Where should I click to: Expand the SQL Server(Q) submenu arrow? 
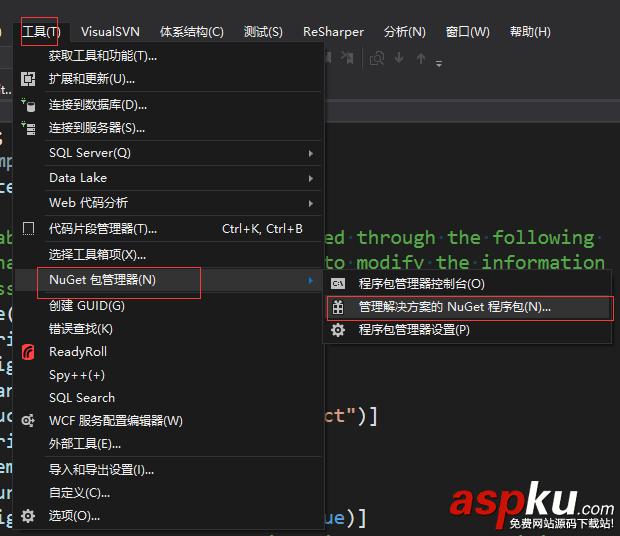pyautogui.click(x=311, y=153)
